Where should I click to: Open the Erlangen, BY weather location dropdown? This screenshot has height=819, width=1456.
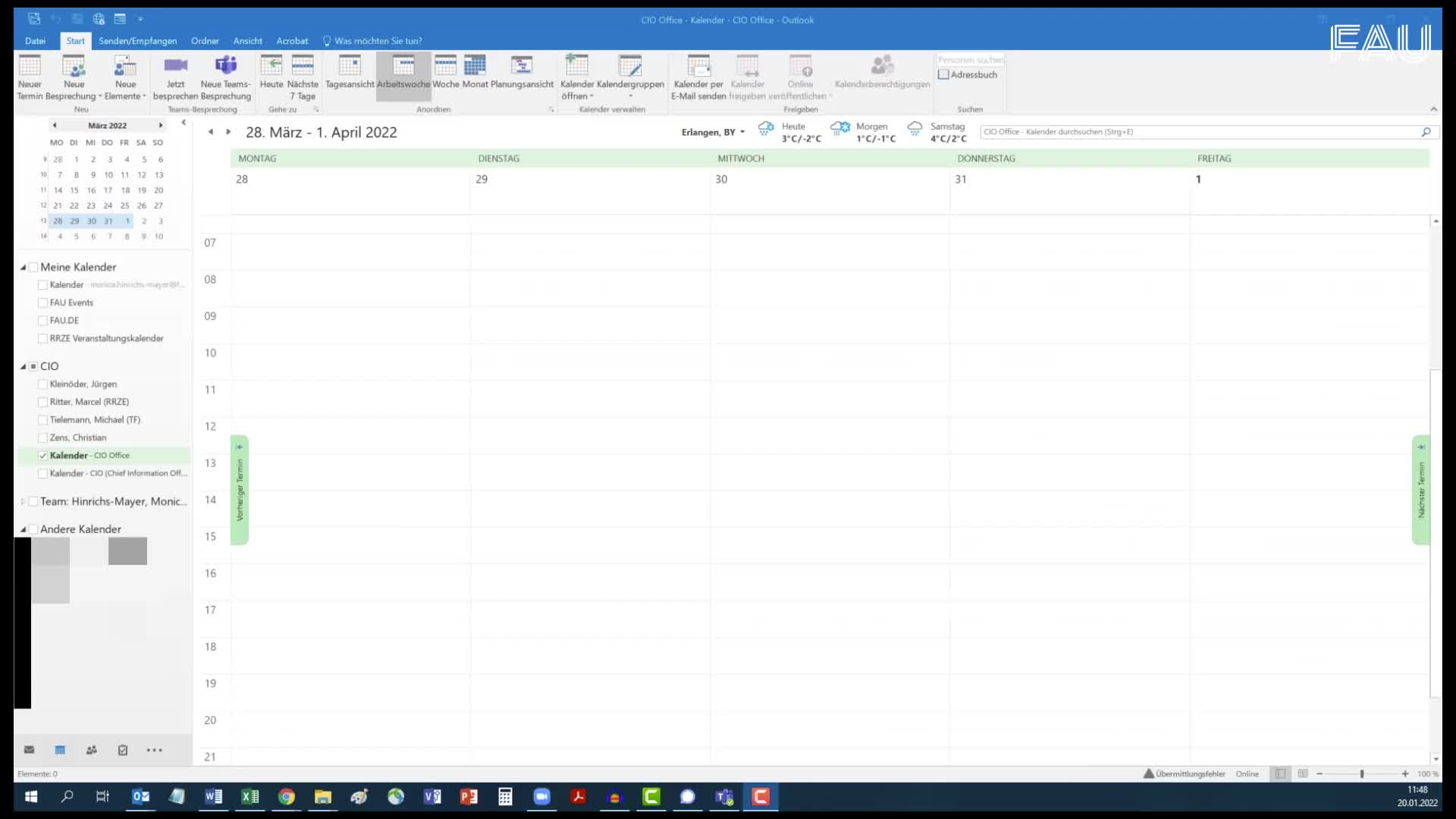742,132
